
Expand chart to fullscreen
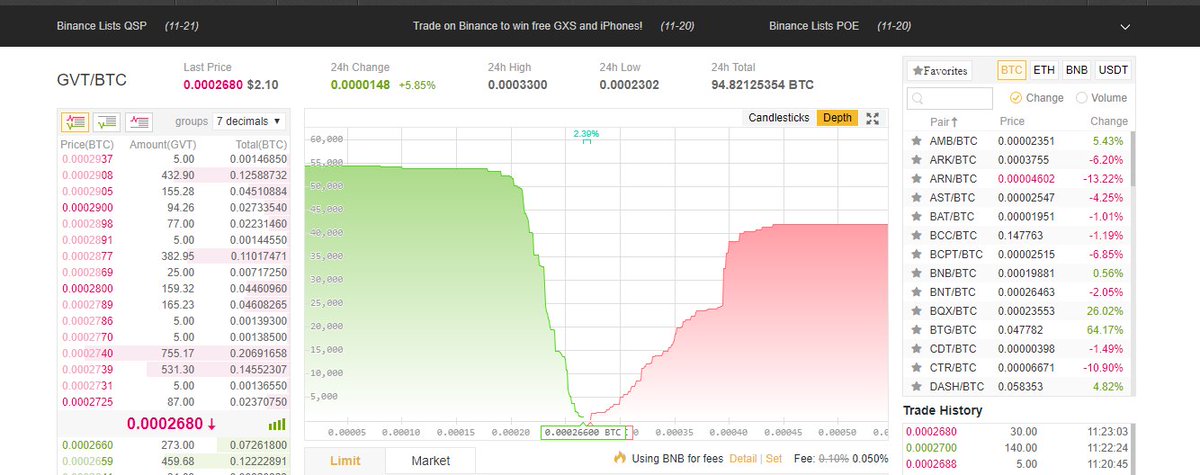coord(872,118)
